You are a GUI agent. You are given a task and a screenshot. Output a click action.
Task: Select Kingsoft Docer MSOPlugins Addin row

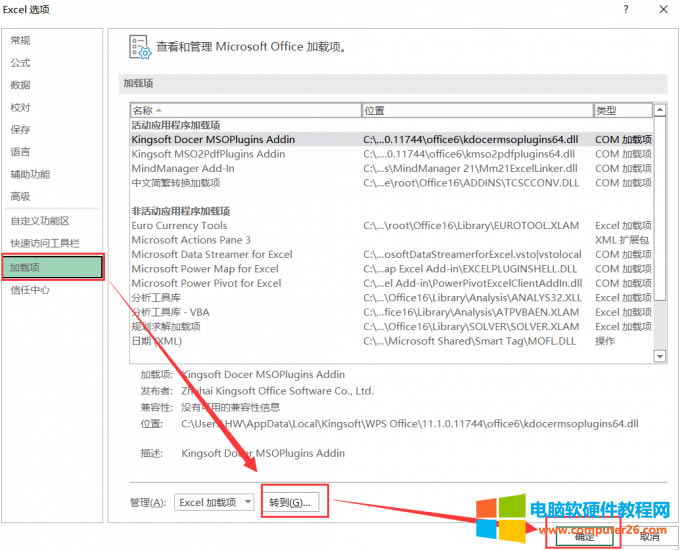[213, 140]
